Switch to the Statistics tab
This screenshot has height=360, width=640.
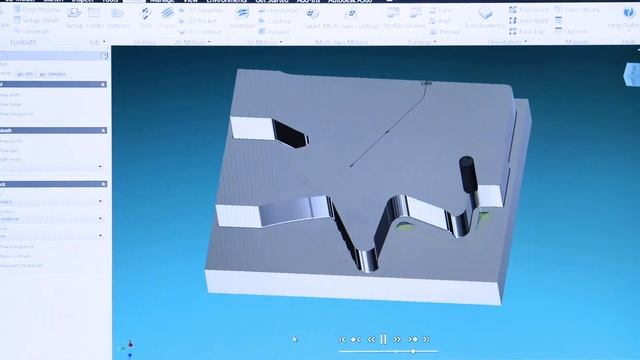[53, 74]
